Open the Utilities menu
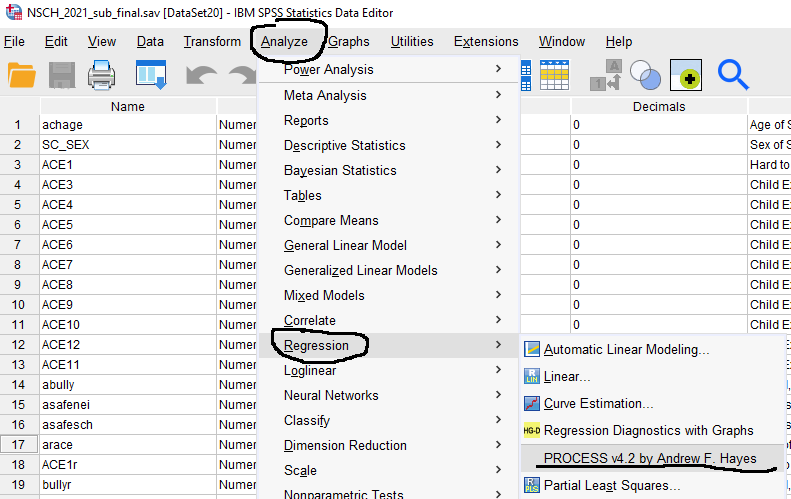 [x=412, y=41]
